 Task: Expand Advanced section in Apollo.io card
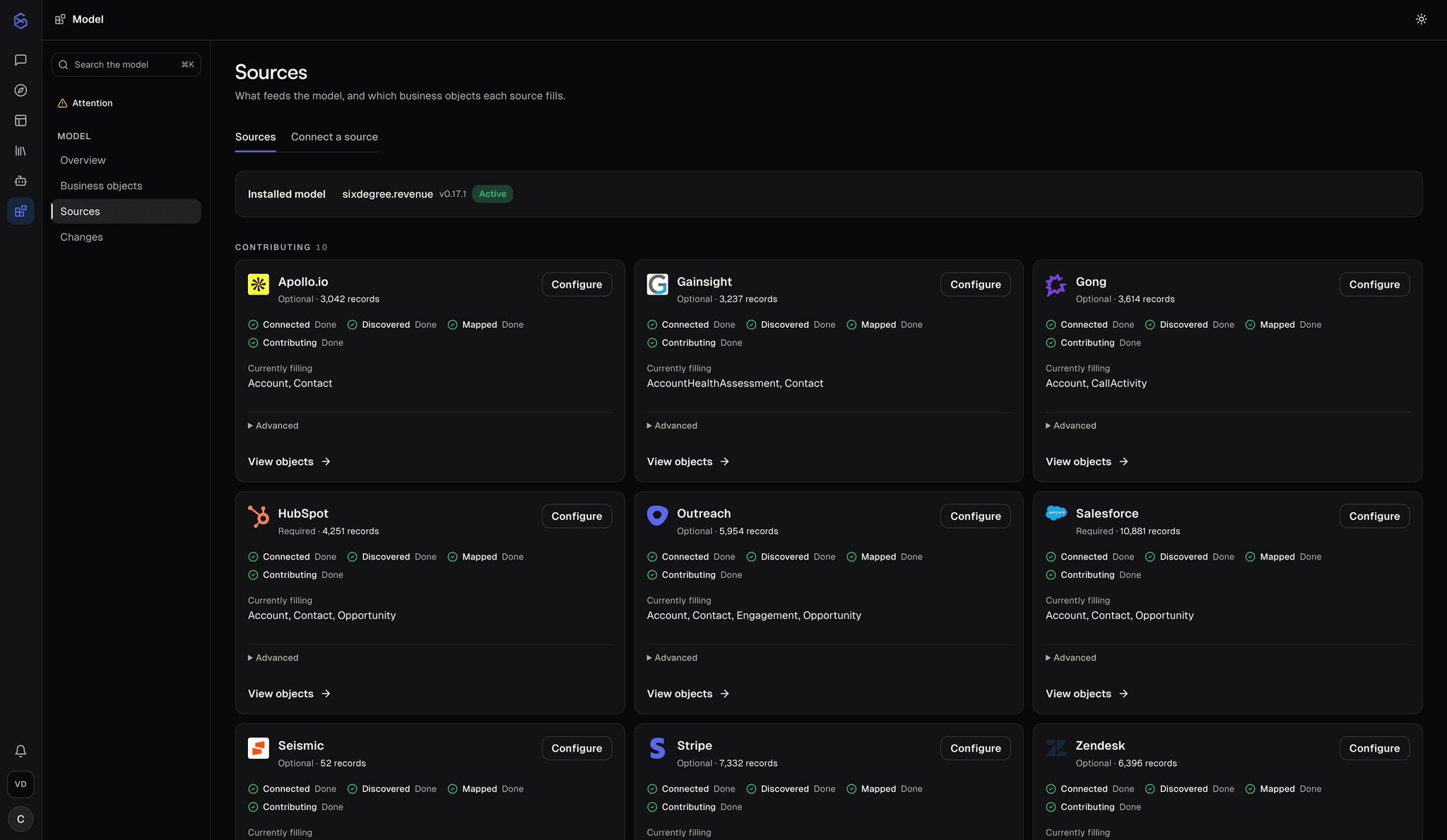(x=273, y=426)
